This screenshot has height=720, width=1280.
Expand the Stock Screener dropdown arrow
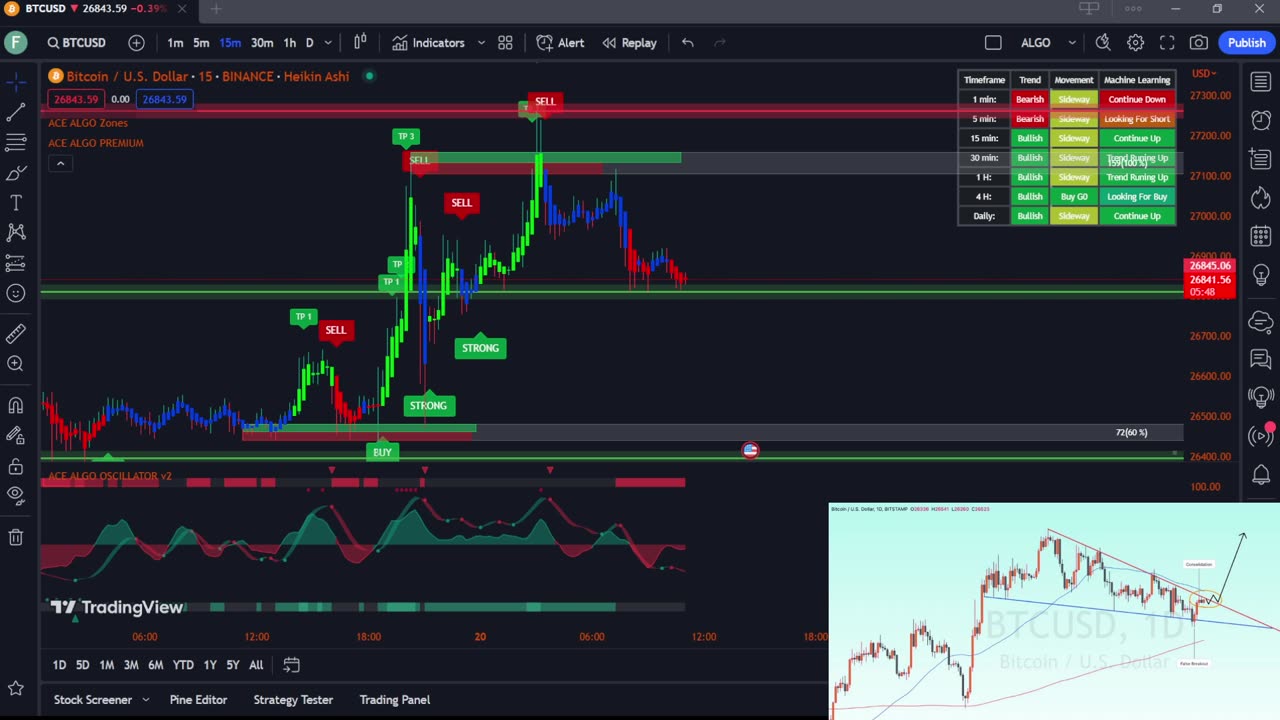click(x=146, y=700)
